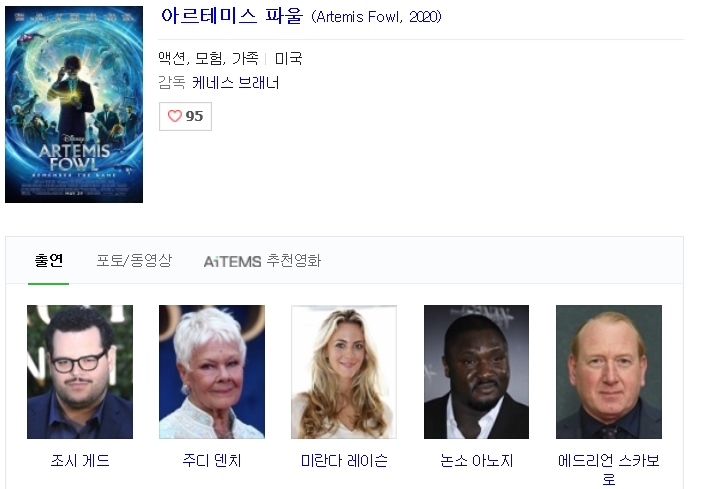Open the AiTEMS 추천영화 tab
The height and width of the screenshot is (489, 712).
coord(262,261)
